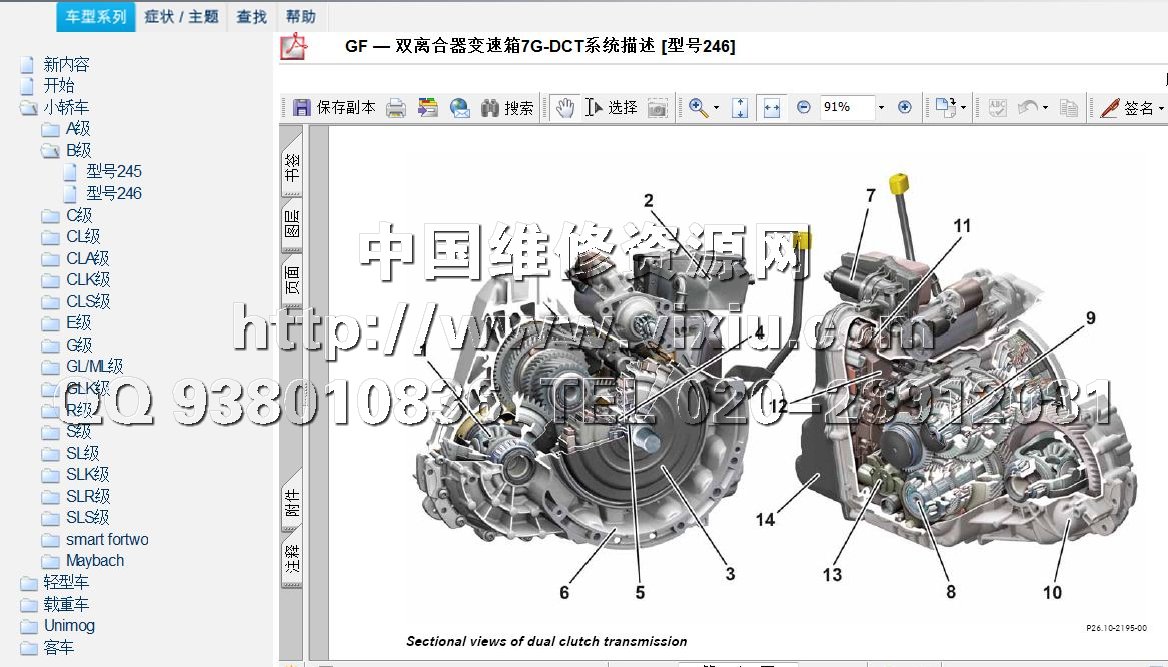Toggle fit width page view
The height and width of the screenshot is (667, 1168).
point(771,108)
